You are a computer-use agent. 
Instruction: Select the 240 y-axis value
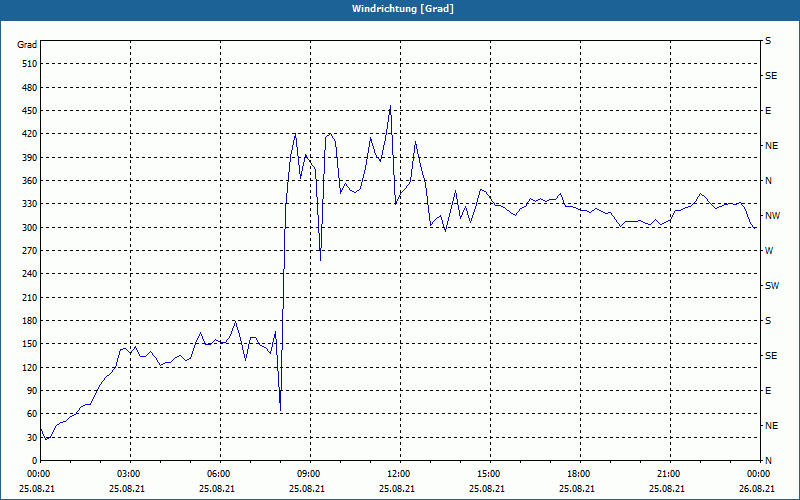(30, 274)
